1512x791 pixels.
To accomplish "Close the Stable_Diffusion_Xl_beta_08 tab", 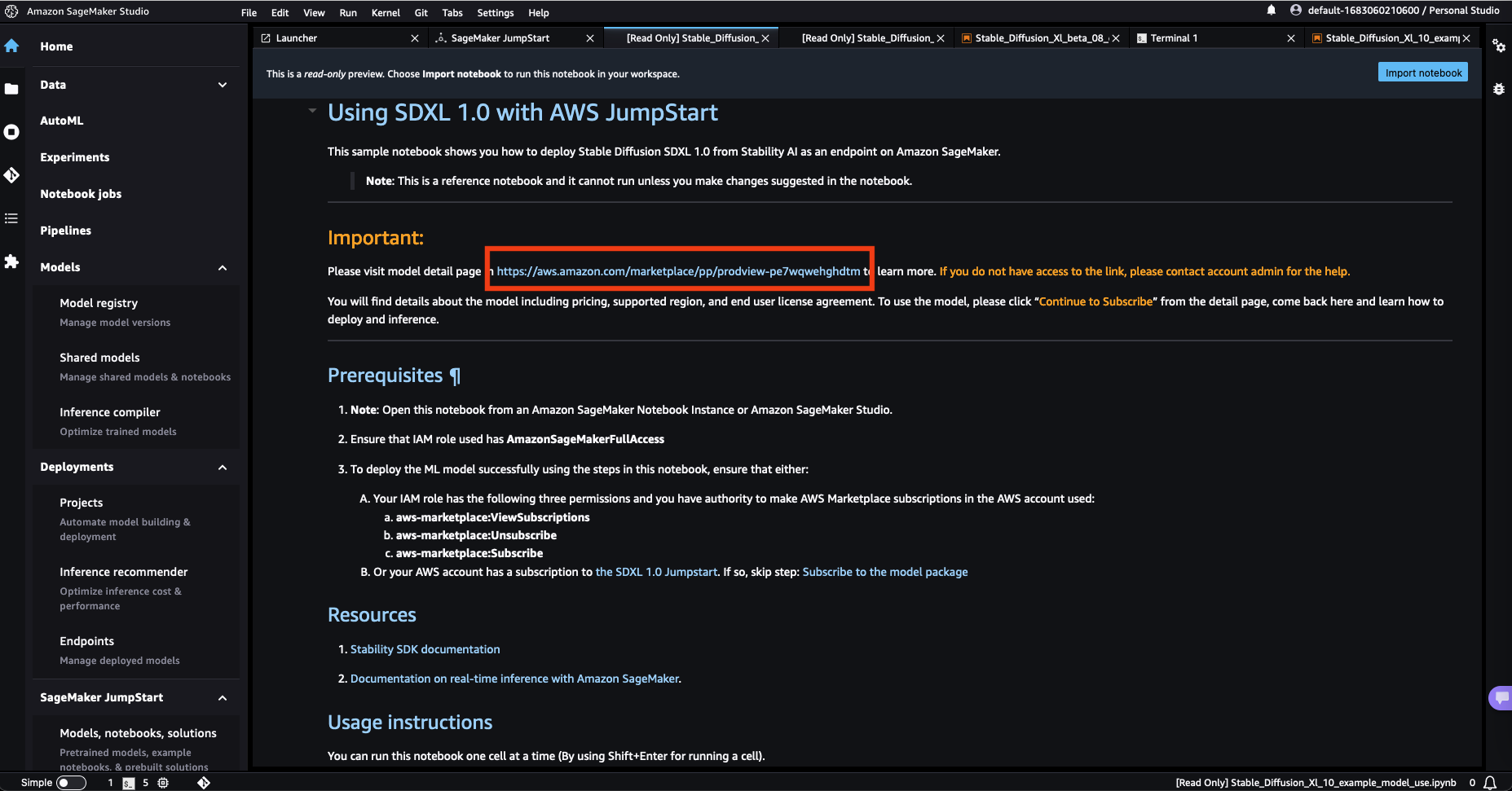I will 1116,38.
